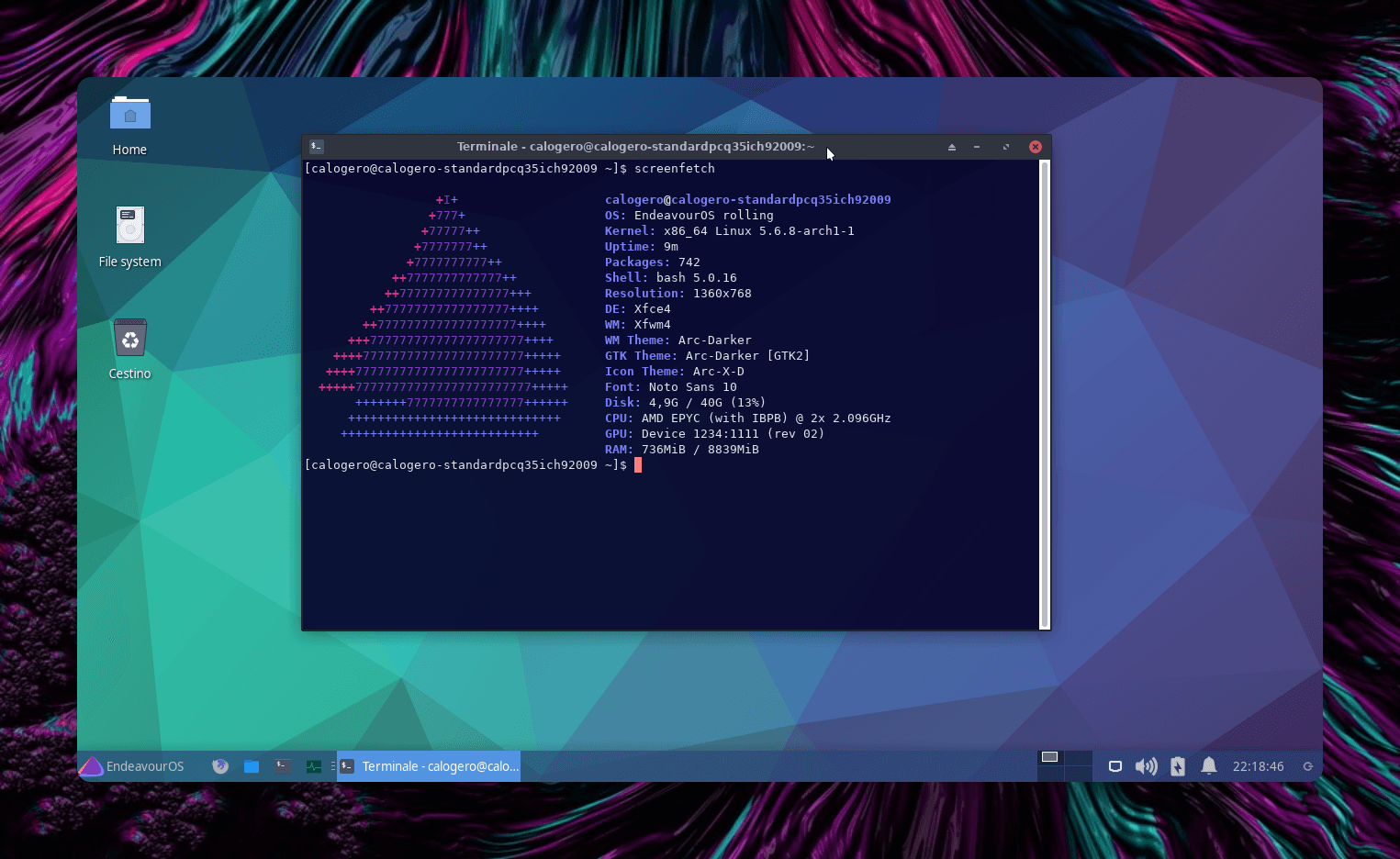
Task: Open the terminal window menu from its titlebar icon
Action: click(315, 147)
